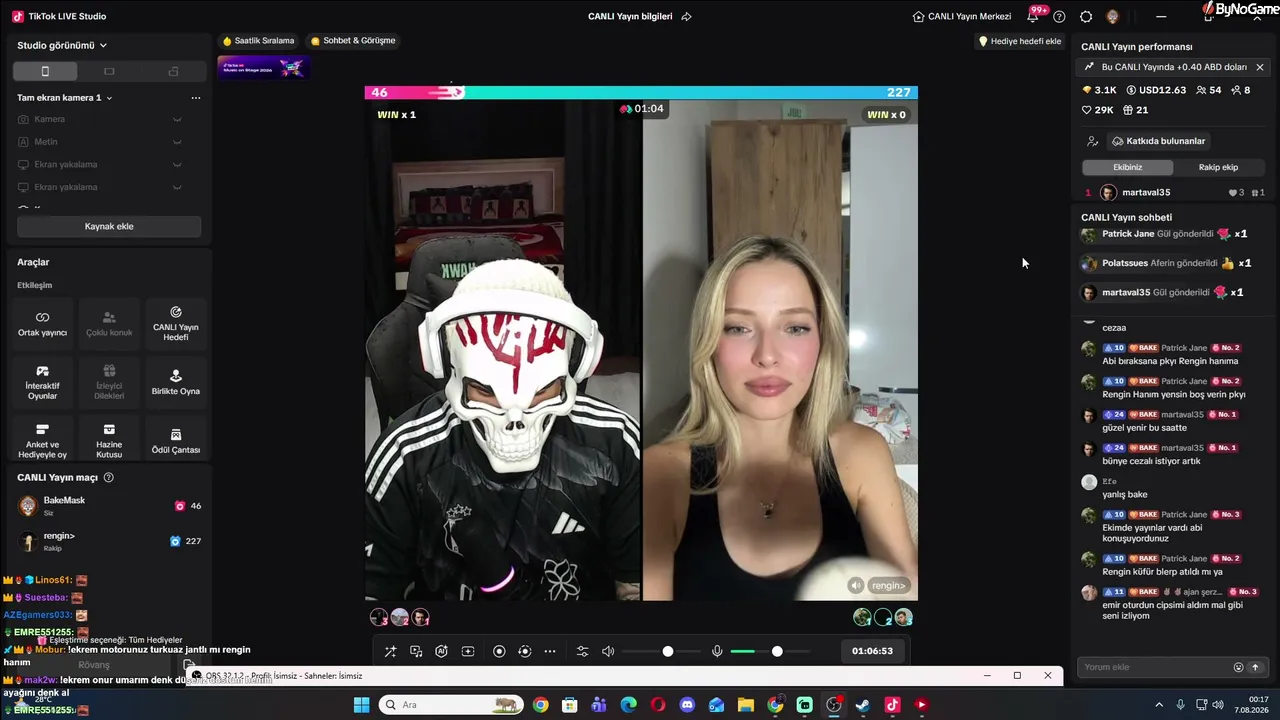Open the Saatlik Sıralama ranking

pos(259,41)
